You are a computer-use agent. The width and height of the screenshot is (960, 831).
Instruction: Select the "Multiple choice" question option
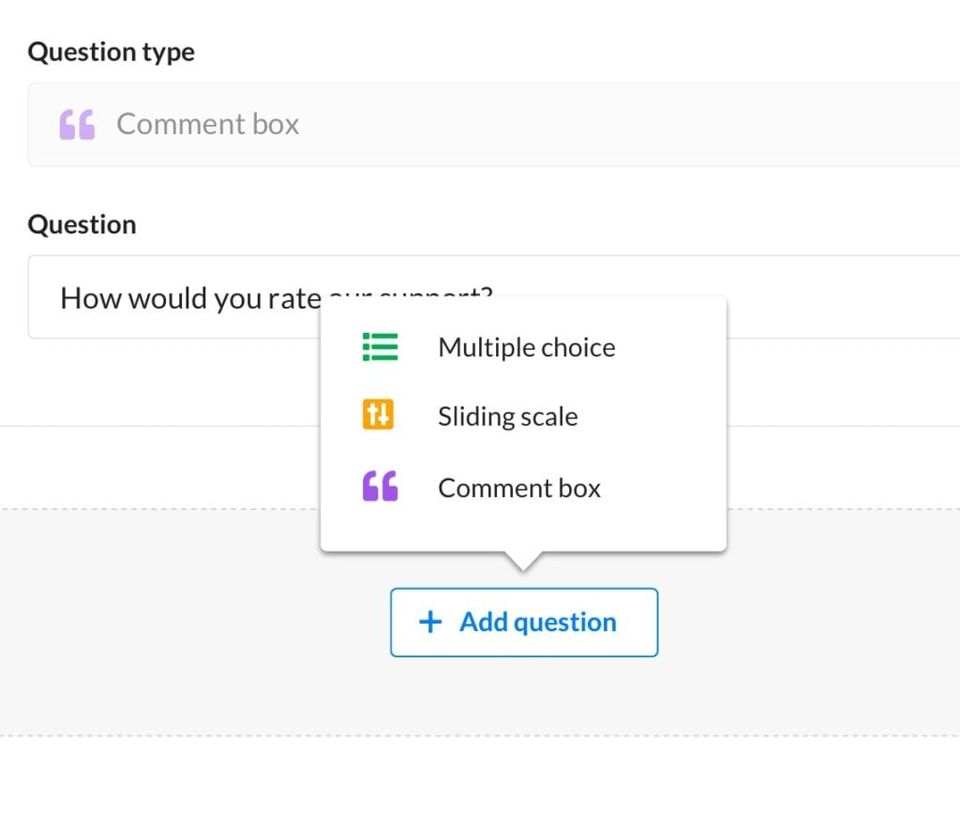pos(526,348)
